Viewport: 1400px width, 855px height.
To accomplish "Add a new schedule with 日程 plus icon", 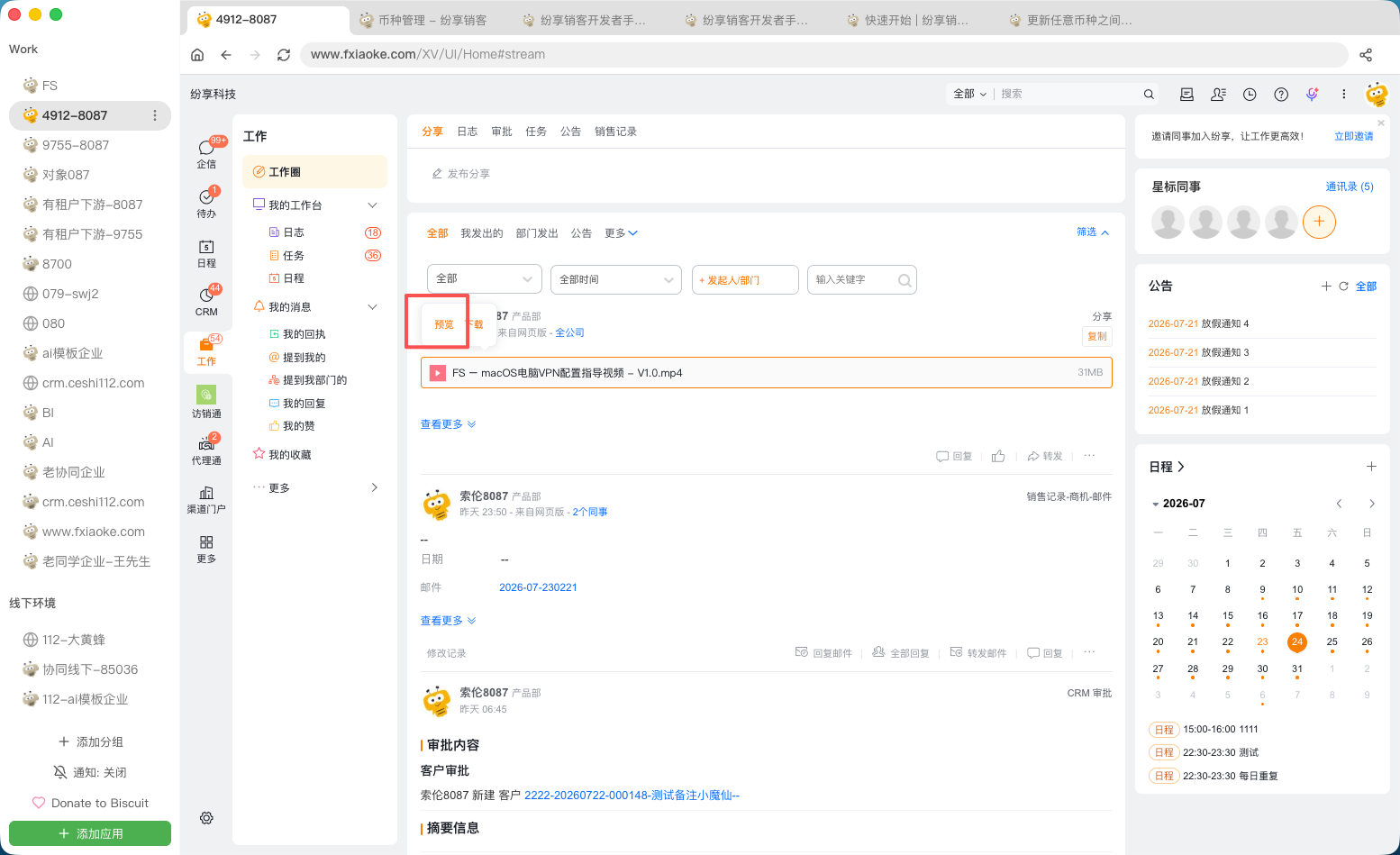I will point(1371,467).
